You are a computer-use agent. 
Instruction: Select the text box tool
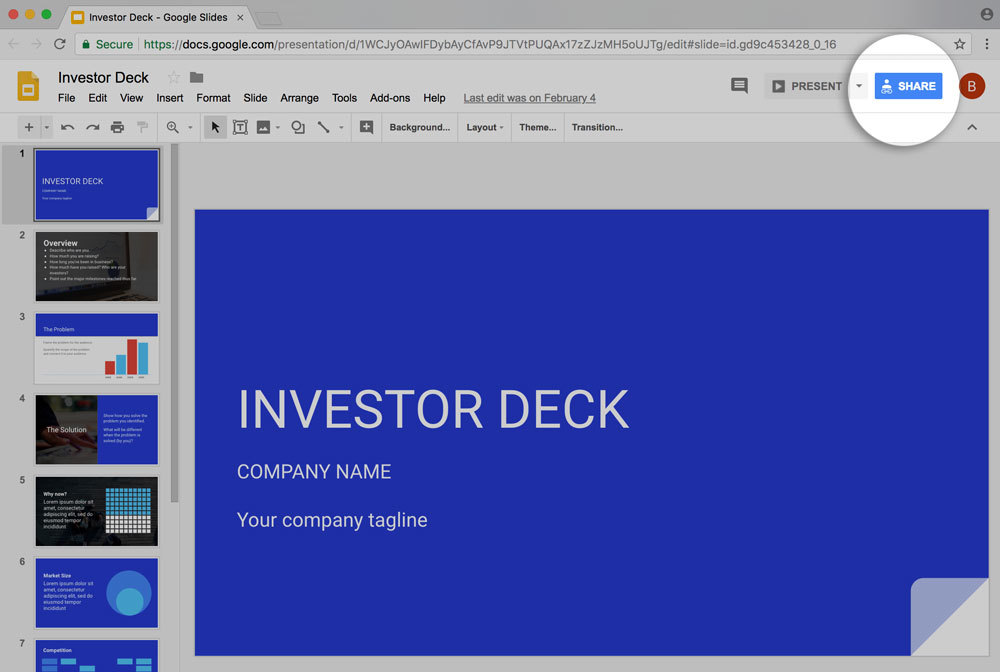(x=240, y=128)
